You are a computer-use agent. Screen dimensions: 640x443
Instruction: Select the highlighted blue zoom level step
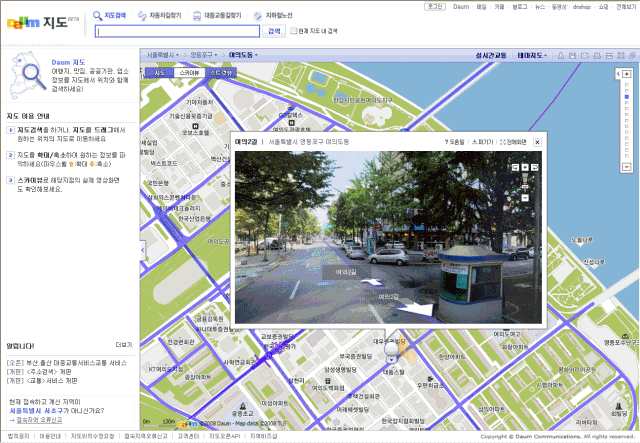tap(627, 97)
